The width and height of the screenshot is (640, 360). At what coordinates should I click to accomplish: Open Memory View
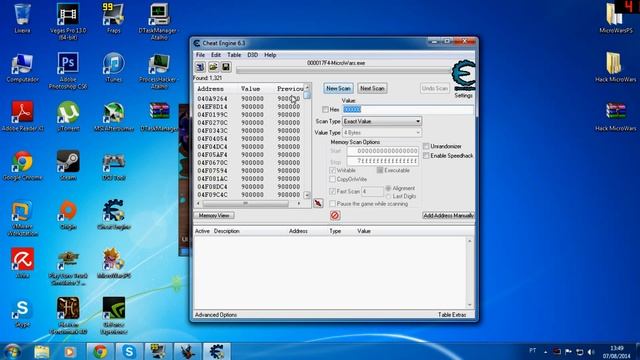214,215
